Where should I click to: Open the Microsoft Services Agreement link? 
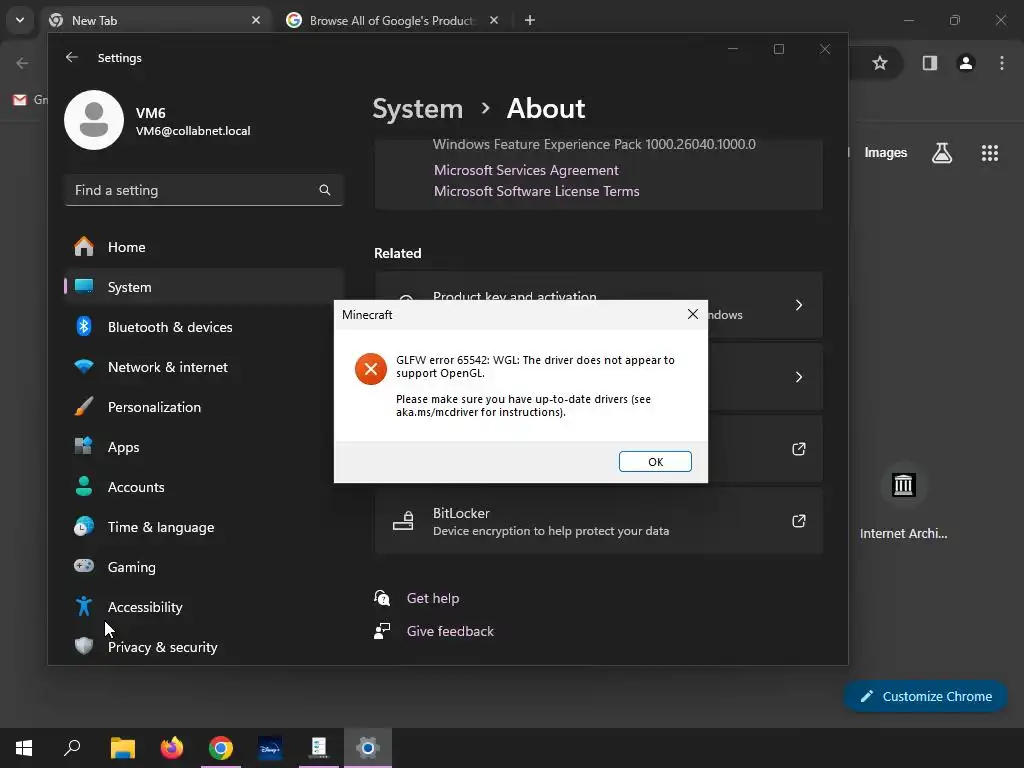526,170
